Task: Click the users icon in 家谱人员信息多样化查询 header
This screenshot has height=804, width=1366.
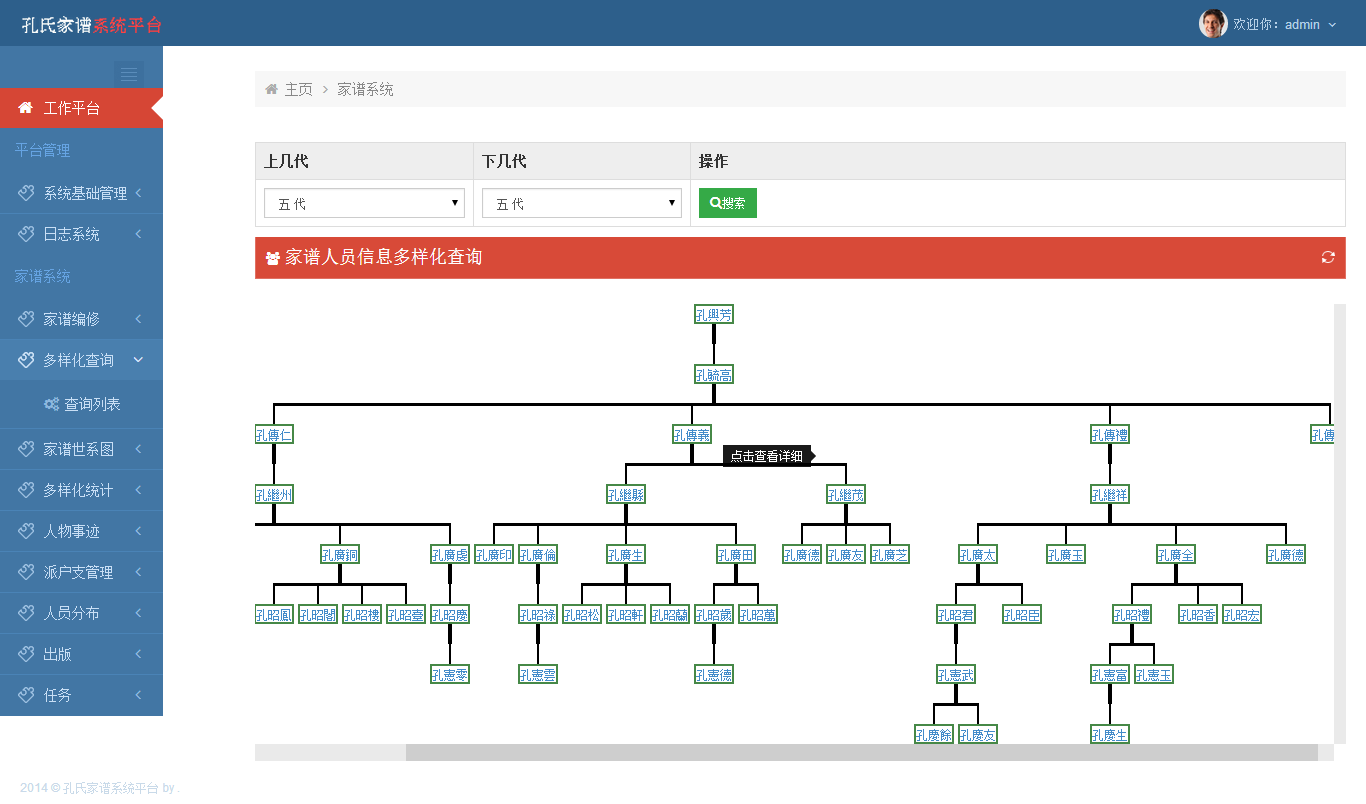Action: [x=273, y=258]
